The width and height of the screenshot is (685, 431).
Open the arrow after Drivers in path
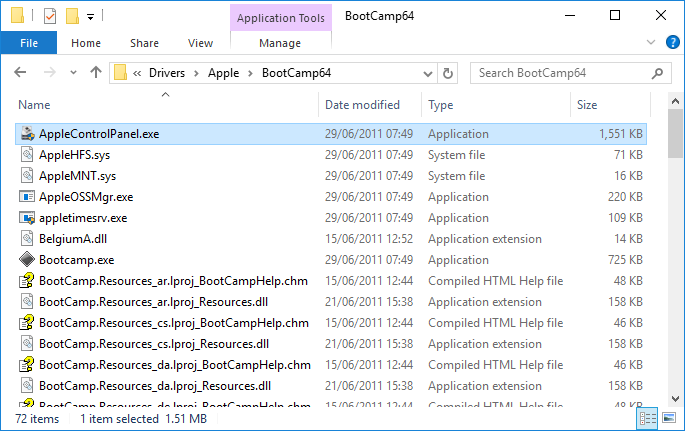196,73
